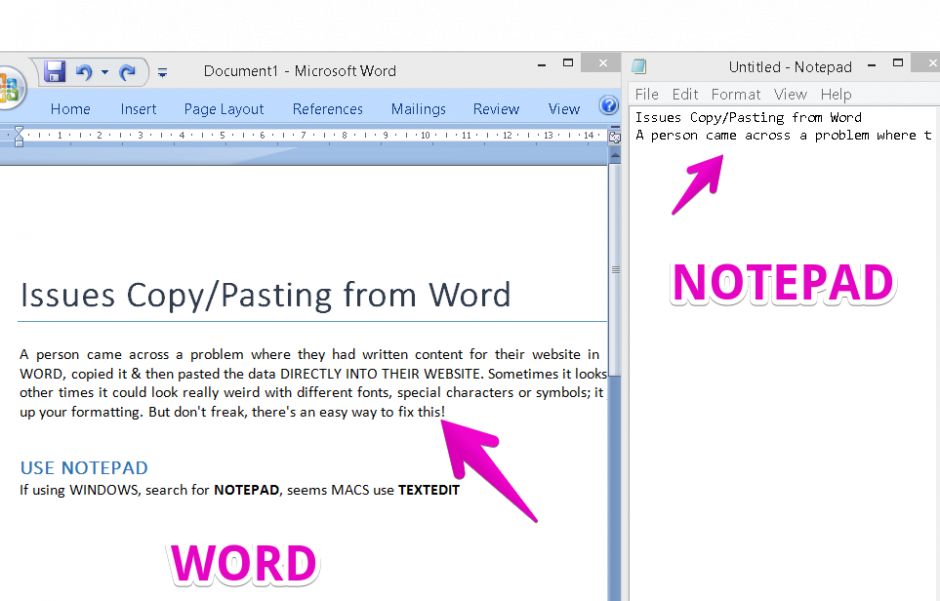Click the scroll-up arrow on Word's scrollbar
This screenshot has width=940, height=601.
[614, 156]
